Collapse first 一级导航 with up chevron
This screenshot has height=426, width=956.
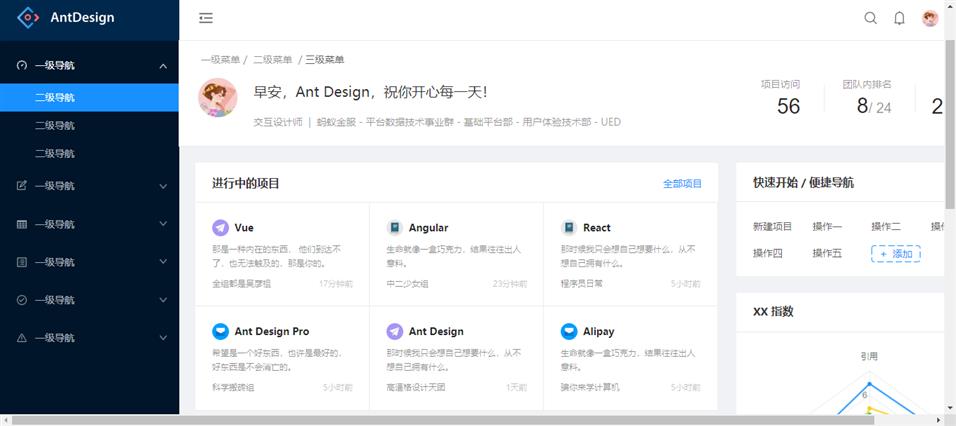(x=163, y=66)
